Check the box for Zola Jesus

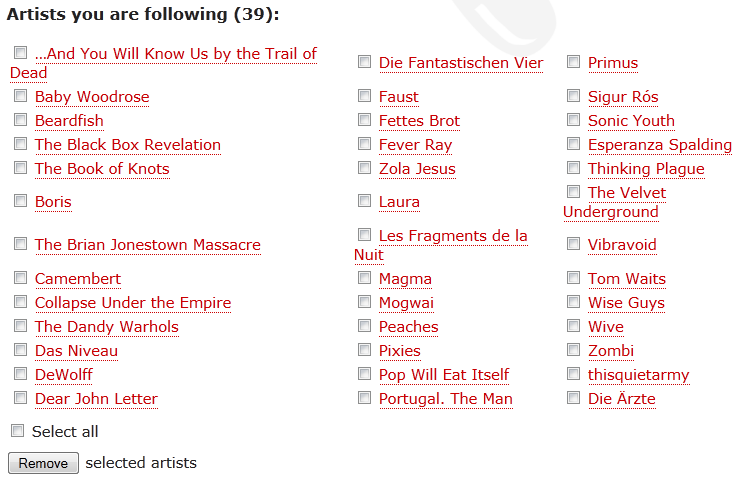pos(364,168)
